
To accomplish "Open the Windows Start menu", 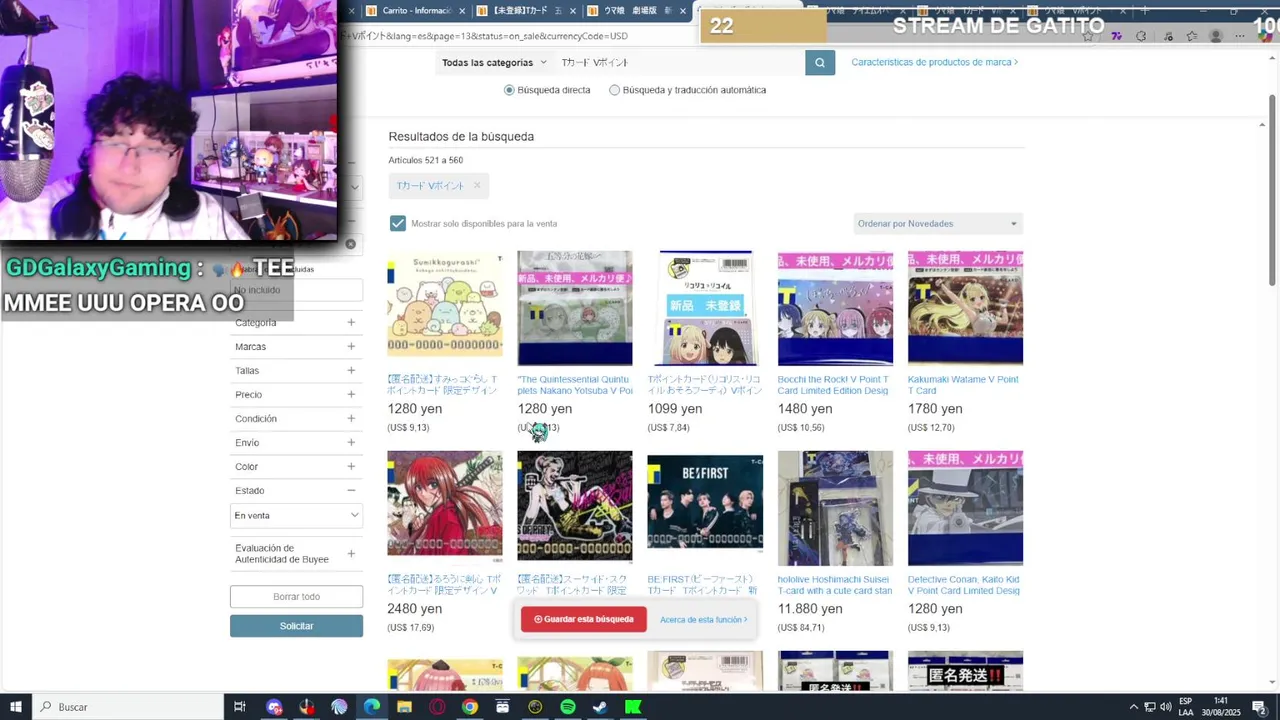I will pyautogui.click(x=16, y=707).
